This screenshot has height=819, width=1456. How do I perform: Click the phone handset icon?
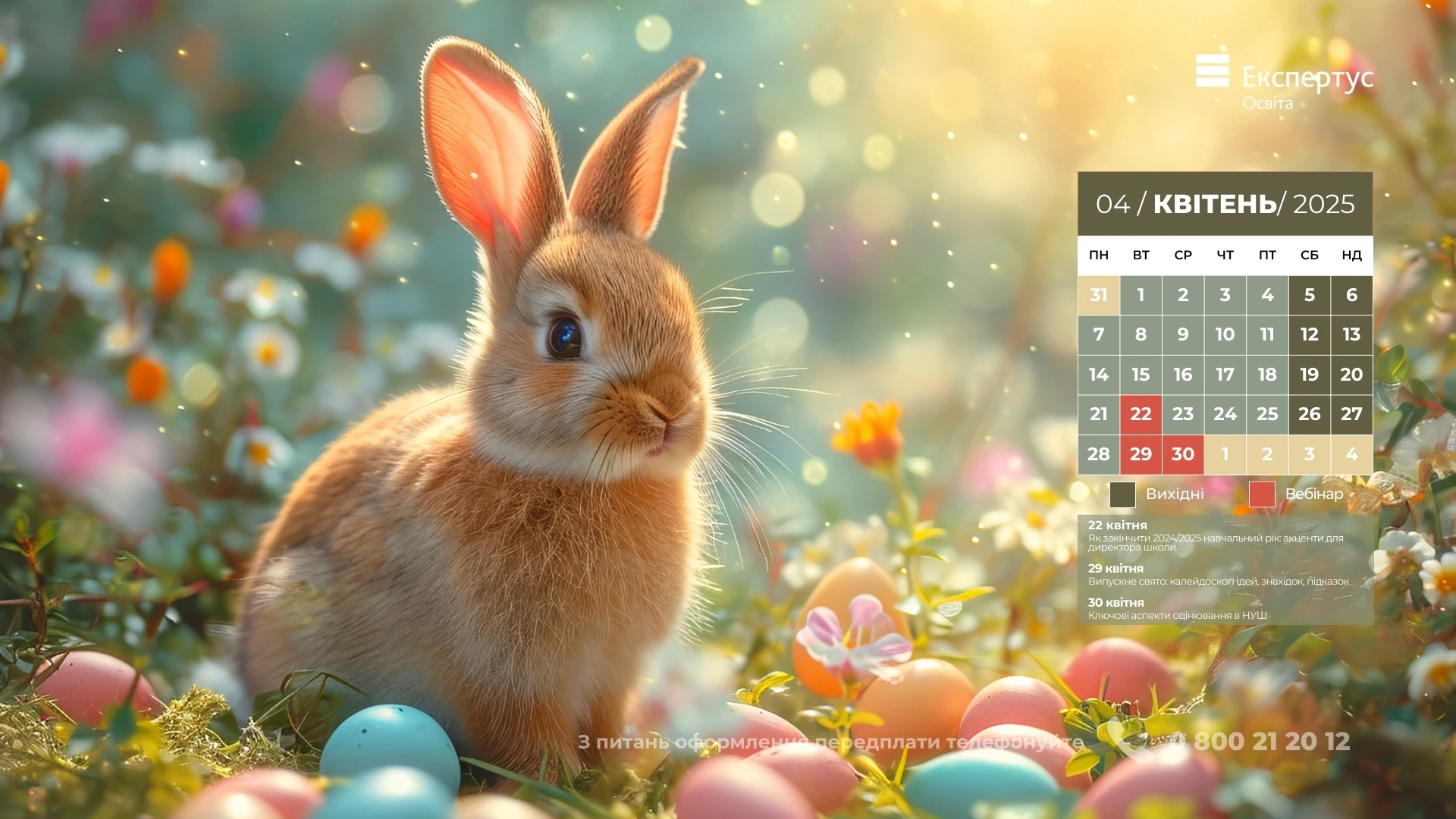pyautogui.click(x=1128, y=741)
